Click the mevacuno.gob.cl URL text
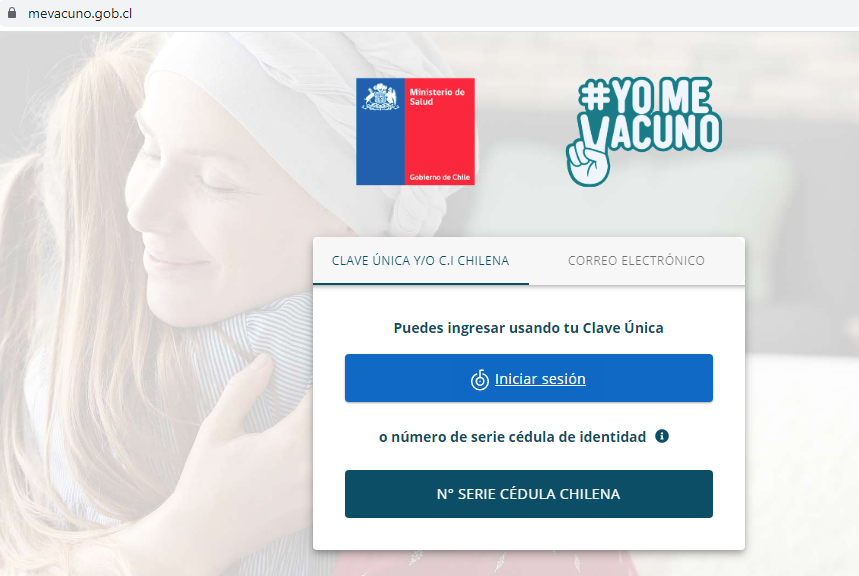 [80, 14]
